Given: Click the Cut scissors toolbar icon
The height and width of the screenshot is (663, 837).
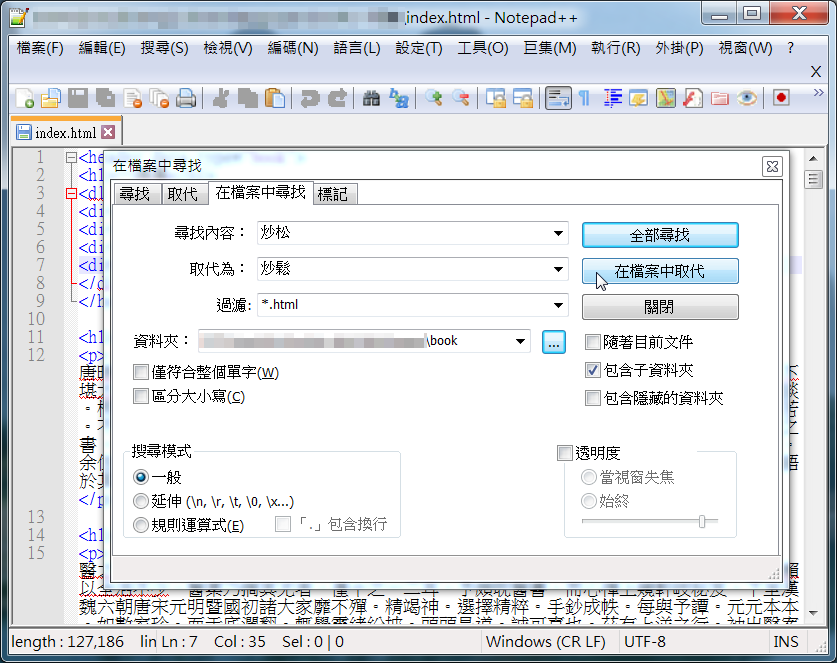Looking at the screenshot, I should coord(220,98).
